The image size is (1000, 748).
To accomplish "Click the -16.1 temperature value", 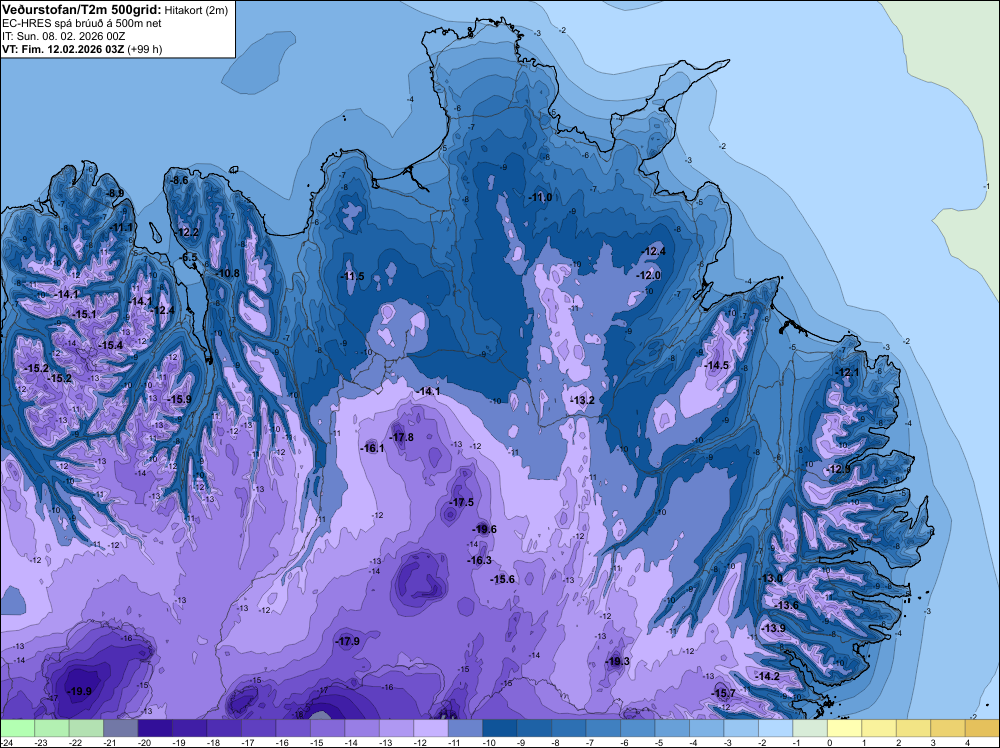I will click(372, 448).
